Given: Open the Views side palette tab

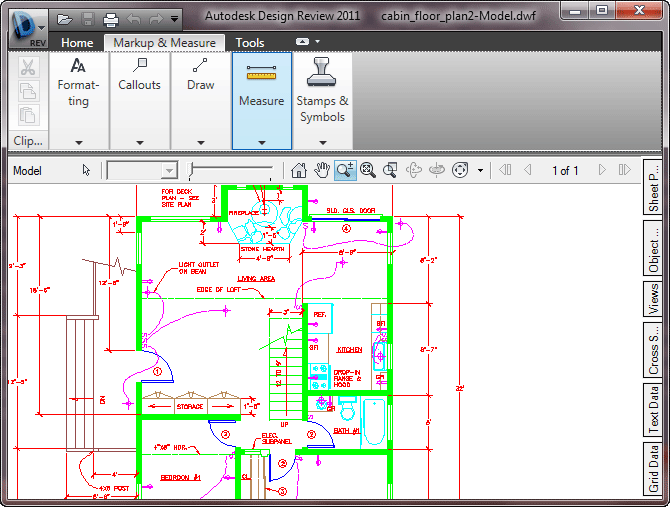Looking at the screenshot, I should point(653,299).
